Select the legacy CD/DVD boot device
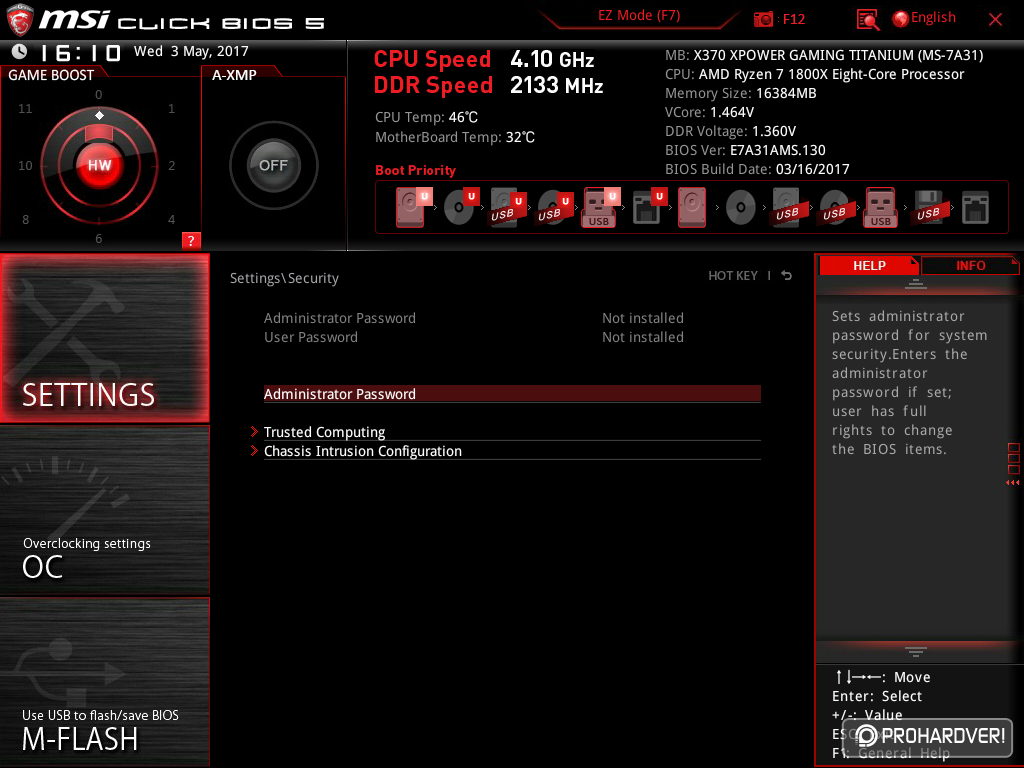 [x=741, y=208]
